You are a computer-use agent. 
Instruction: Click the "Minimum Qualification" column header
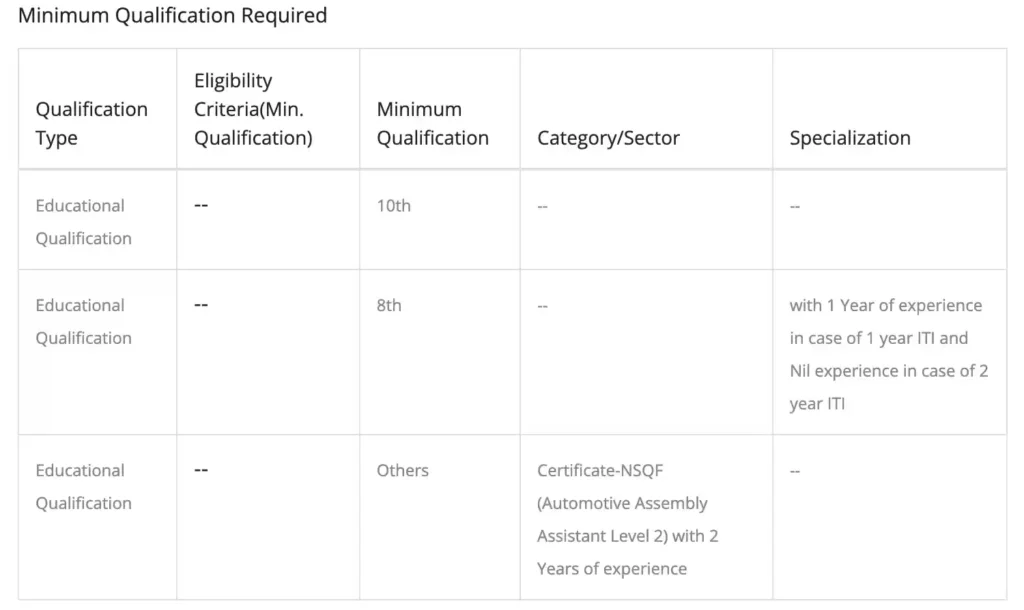432,123
